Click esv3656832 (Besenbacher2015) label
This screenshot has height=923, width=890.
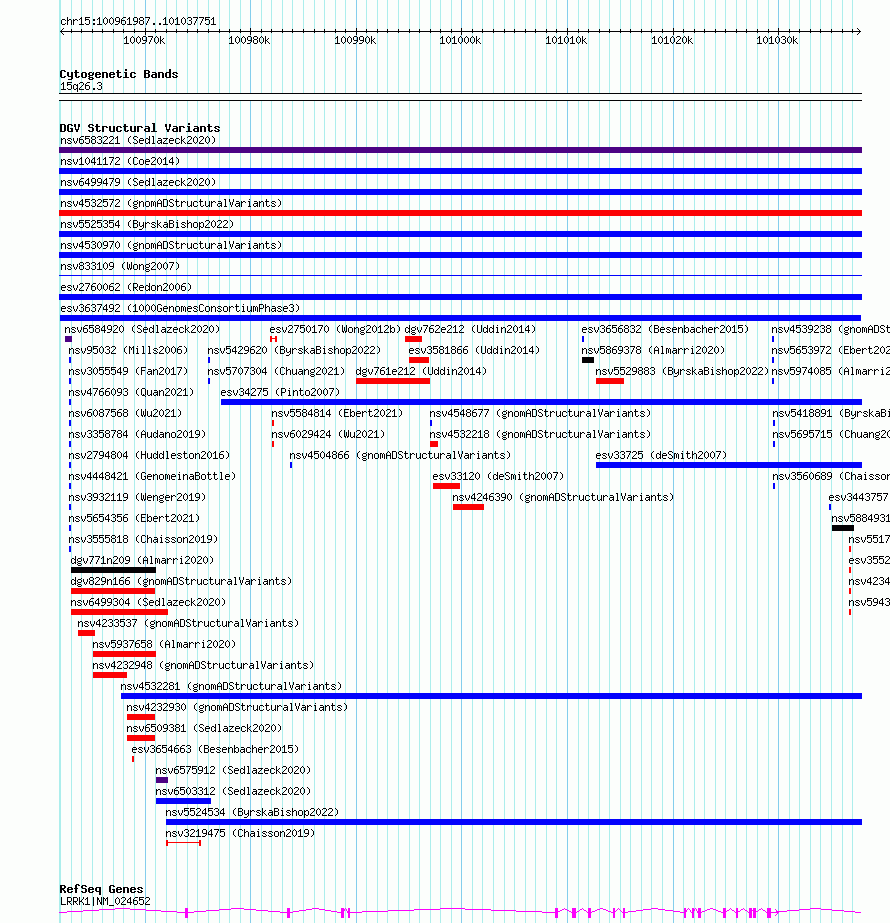pos(665,330)
